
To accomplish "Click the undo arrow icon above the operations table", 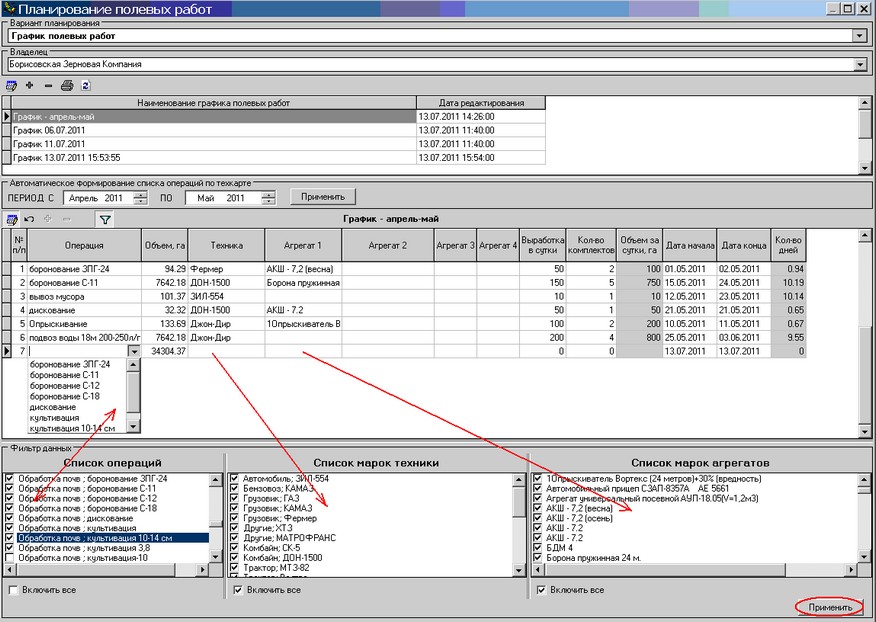I will tap(30, 219).
